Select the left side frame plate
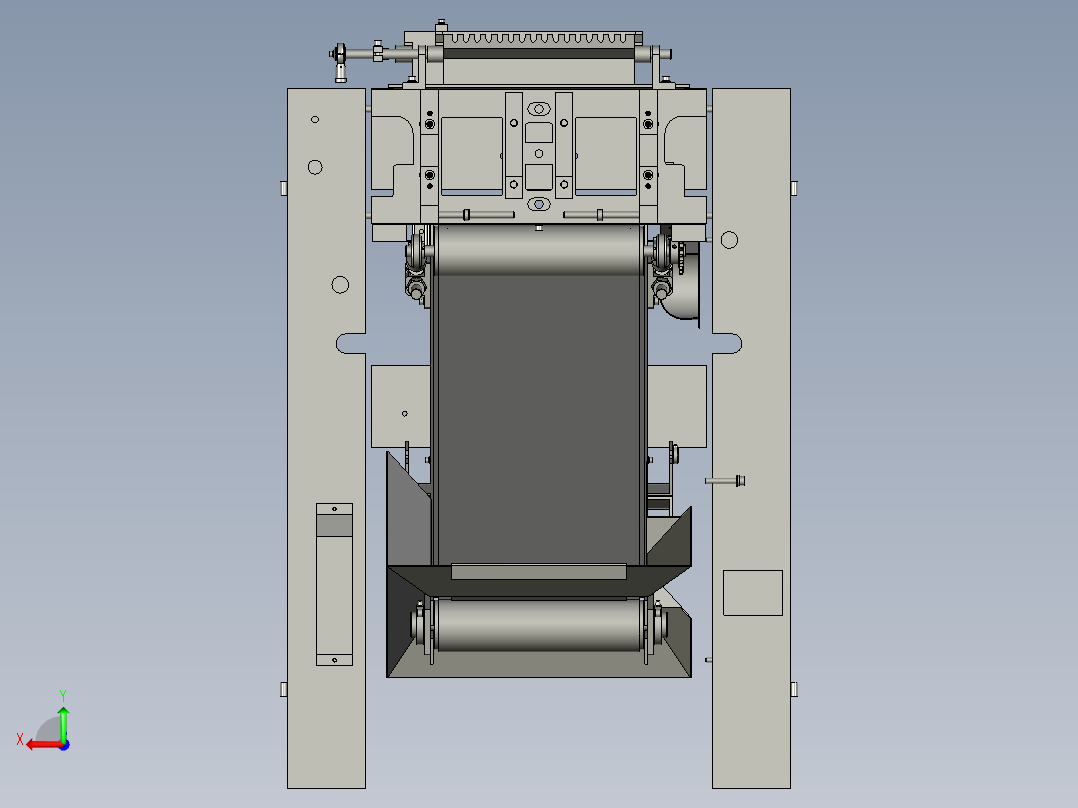The image size is (1078, 808). [x=327, y=438]
